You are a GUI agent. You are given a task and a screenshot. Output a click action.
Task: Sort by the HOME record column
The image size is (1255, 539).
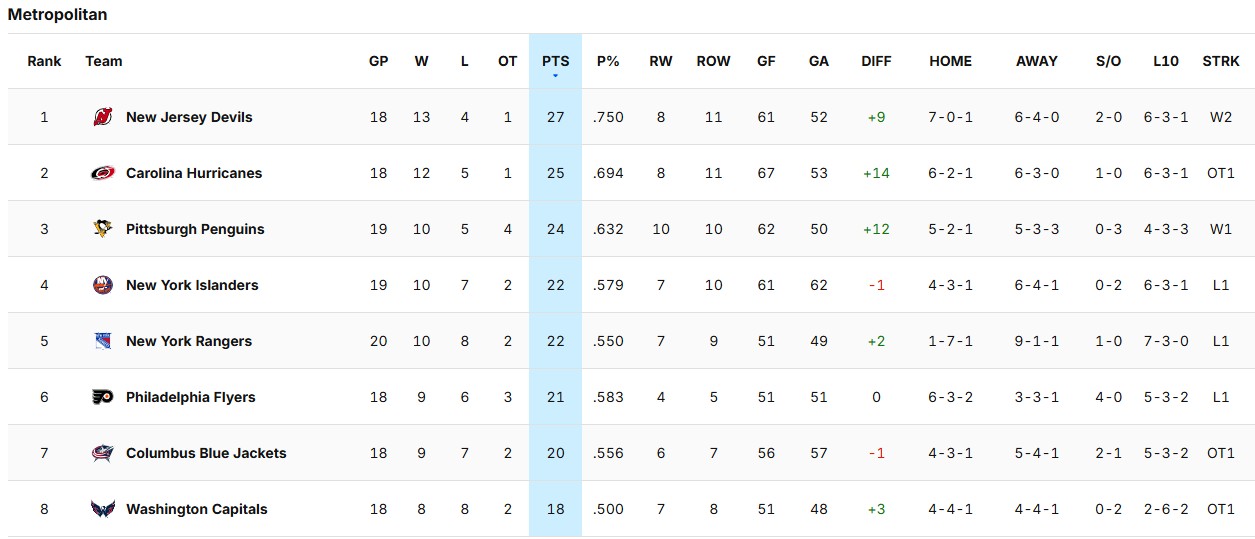coord(950,61)
